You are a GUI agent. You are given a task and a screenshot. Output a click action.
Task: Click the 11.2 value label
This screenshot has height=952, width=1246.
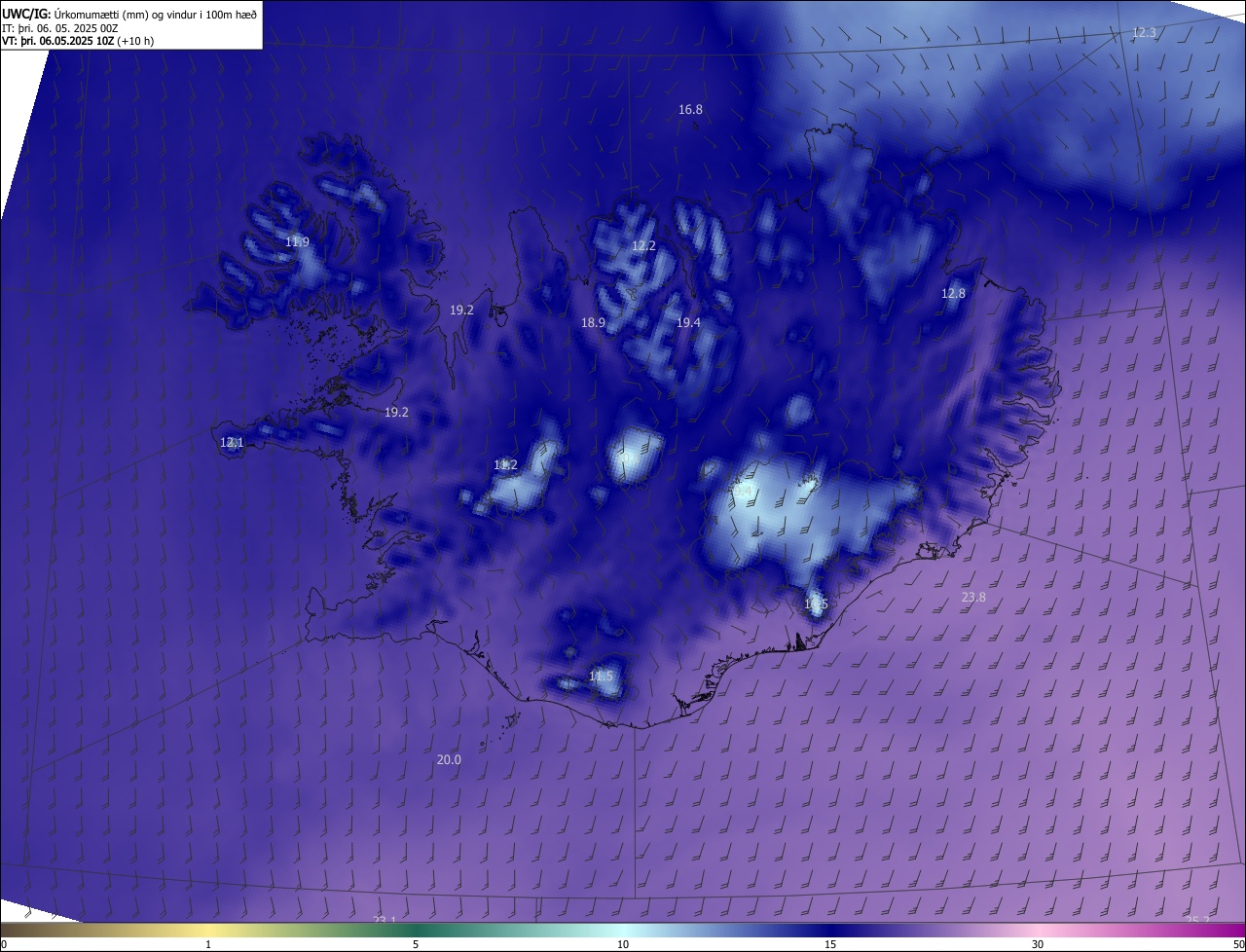click(505, 465)
